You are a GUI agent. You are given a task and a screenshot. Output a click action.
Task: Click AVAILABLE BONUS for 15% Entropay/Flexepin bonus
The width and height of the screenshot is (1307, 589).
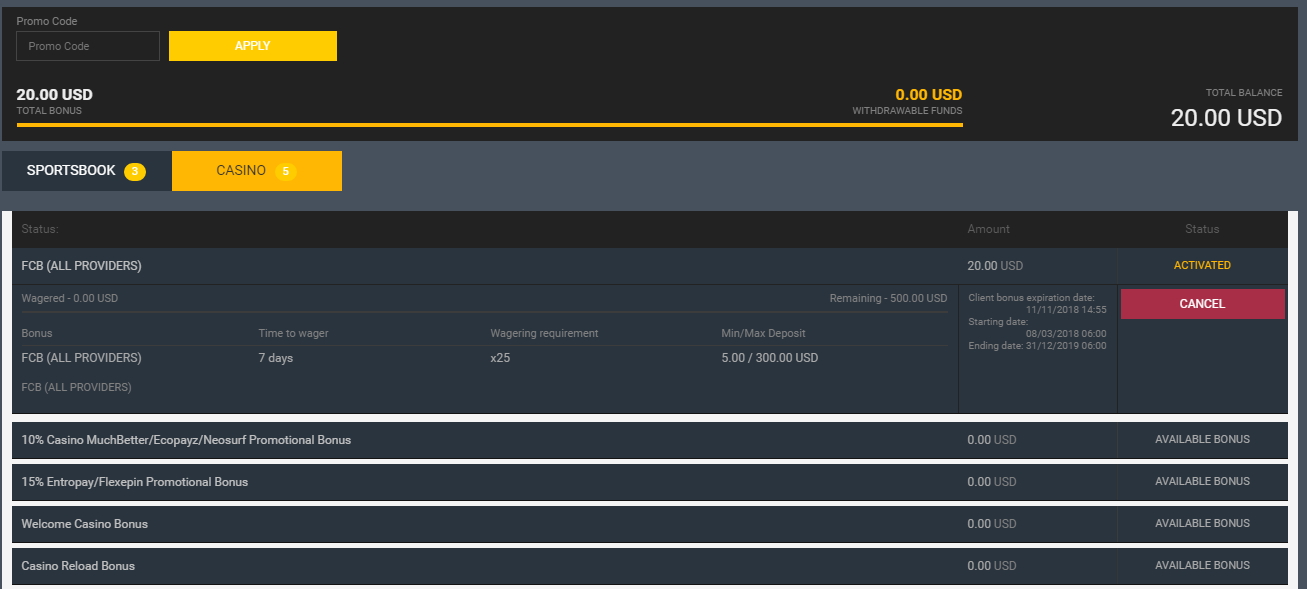[x=1202, y=482]
